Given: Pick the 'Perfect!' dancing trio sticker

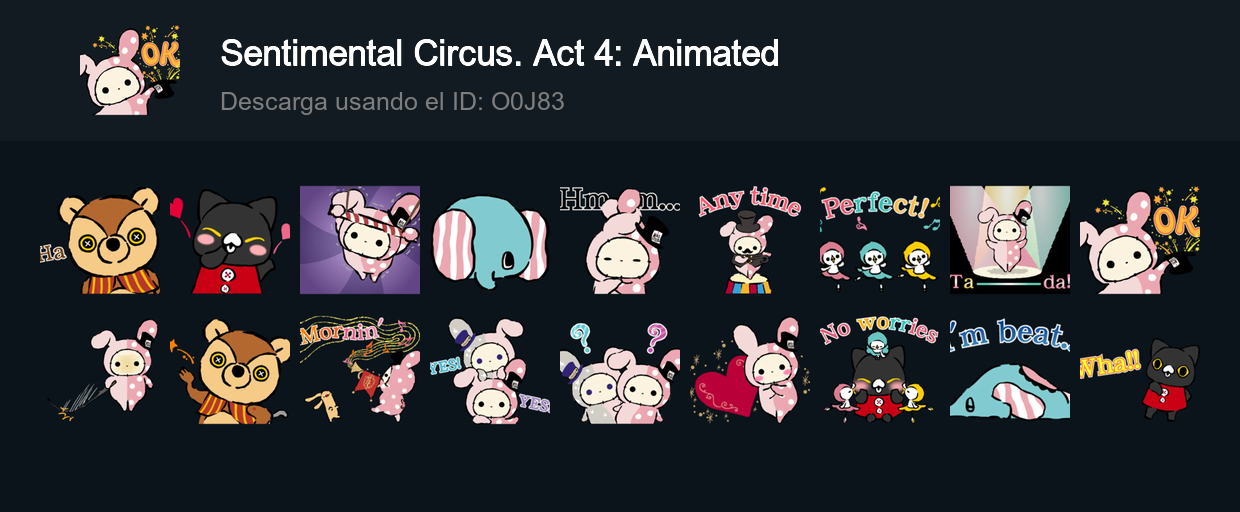Looking at the screenshot, I should [880, 240].
